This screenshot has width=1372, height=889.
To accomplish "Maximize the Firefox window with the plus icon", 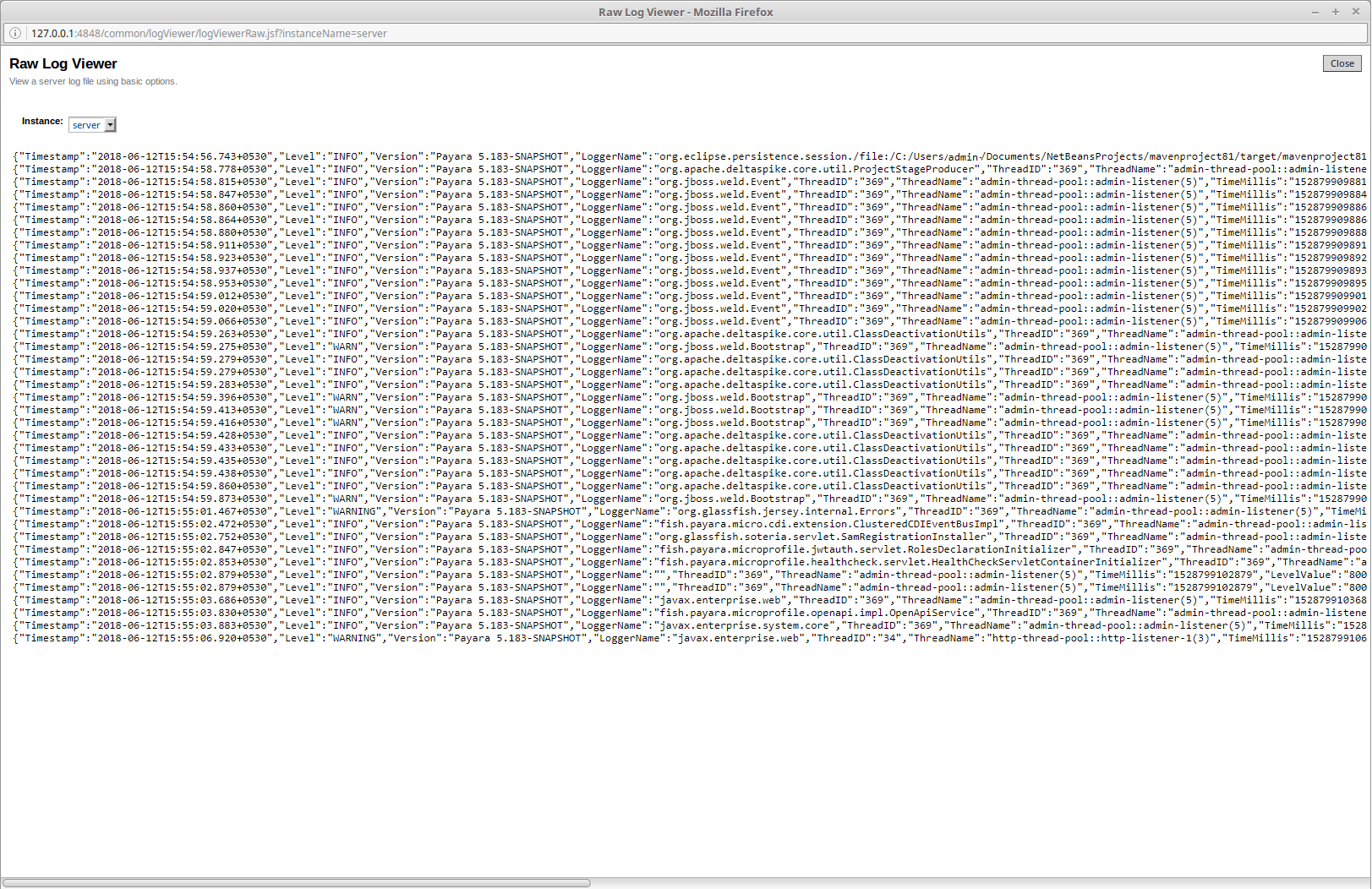I will pos(1334,12).
